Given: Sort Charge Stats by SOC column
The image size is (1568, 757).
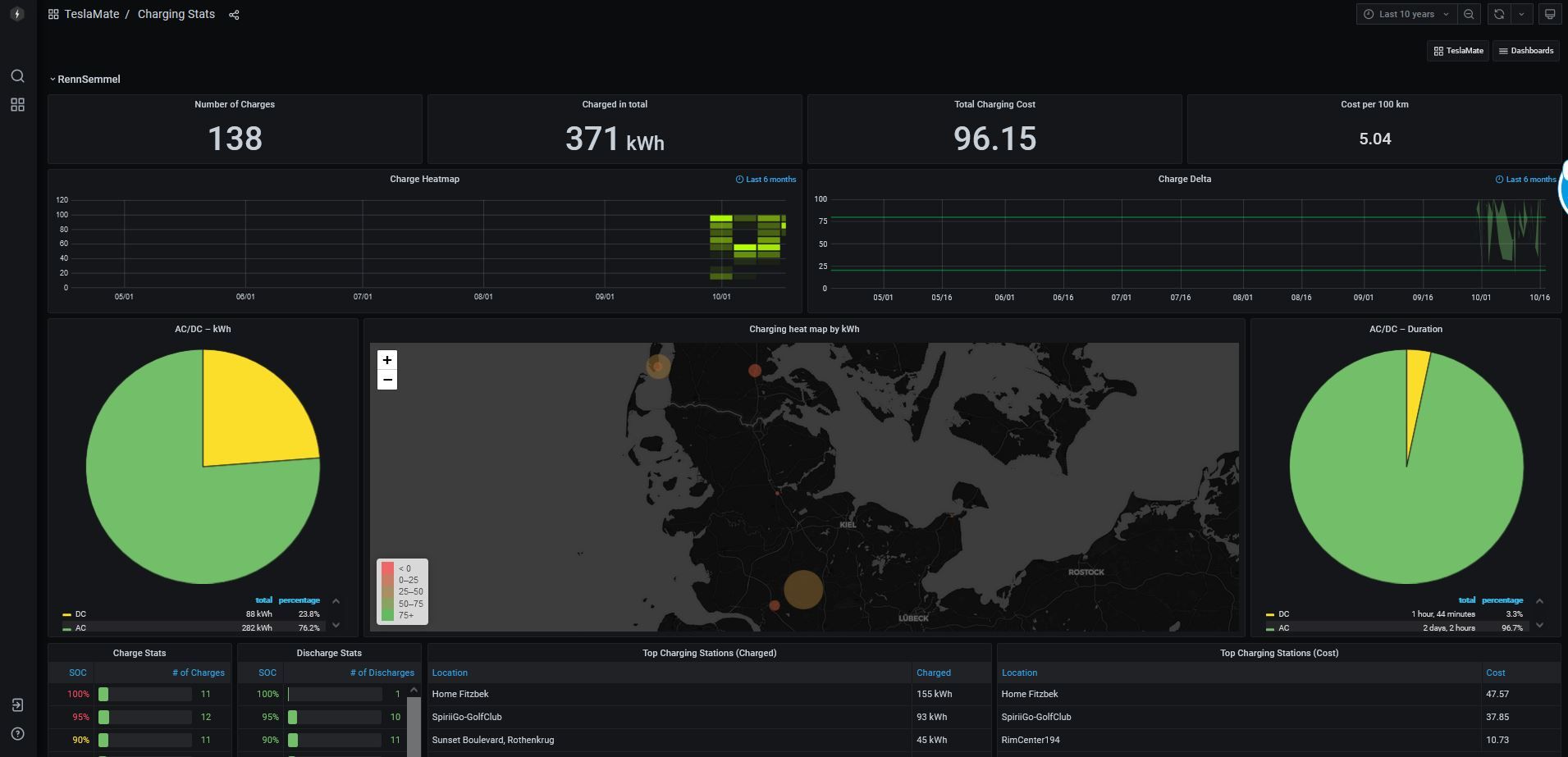Looking at the screenshot, I should pos(78,673).
